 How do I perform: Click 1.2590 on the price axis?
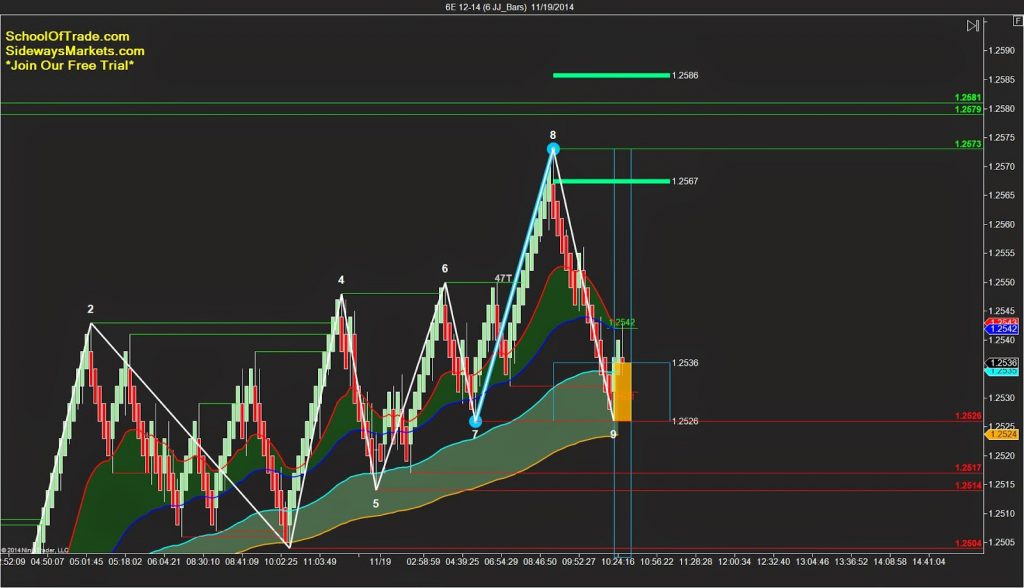1002,50
